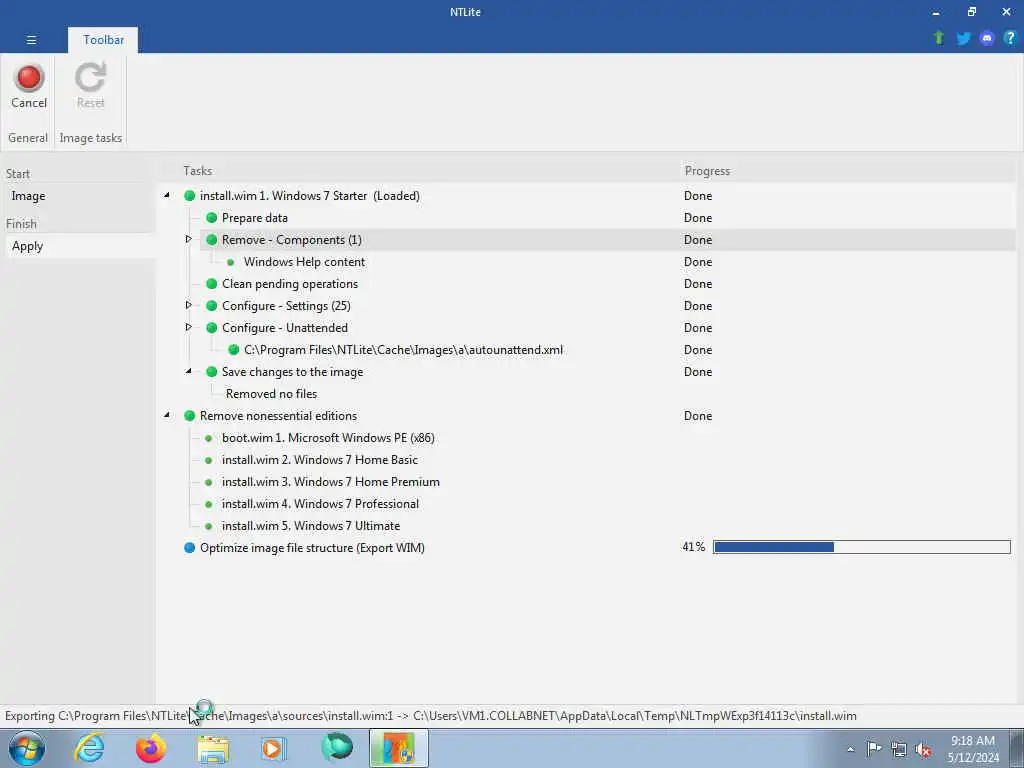Click small dot beside Windows Help content
The height and width of the screenshot is (768, 1024).
click(231, 262)
